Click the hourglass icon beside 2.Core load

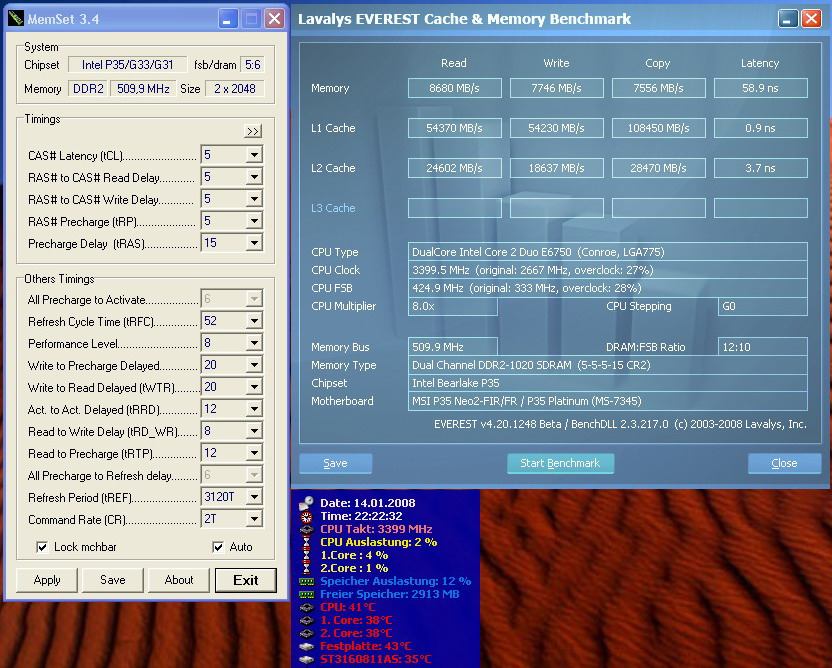[306, 568]
